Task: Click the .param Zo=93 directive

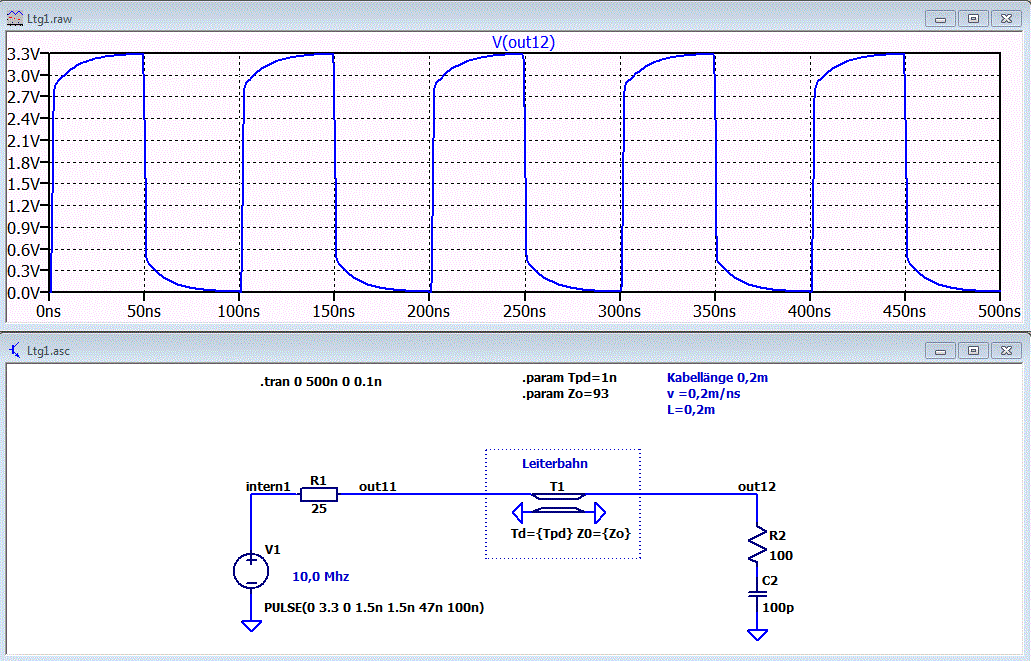Action: [x=565, y=394]
